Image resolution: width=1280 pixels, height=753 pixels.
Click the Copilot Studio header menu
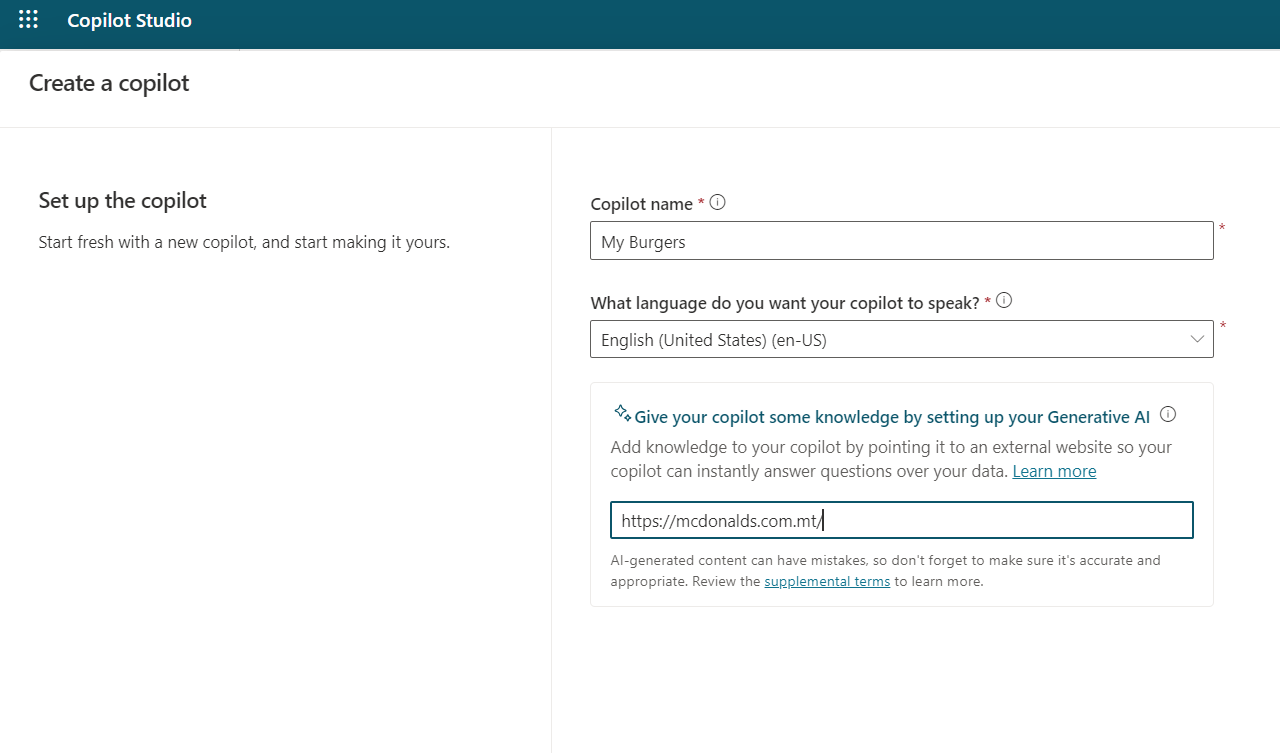[129, 20]
